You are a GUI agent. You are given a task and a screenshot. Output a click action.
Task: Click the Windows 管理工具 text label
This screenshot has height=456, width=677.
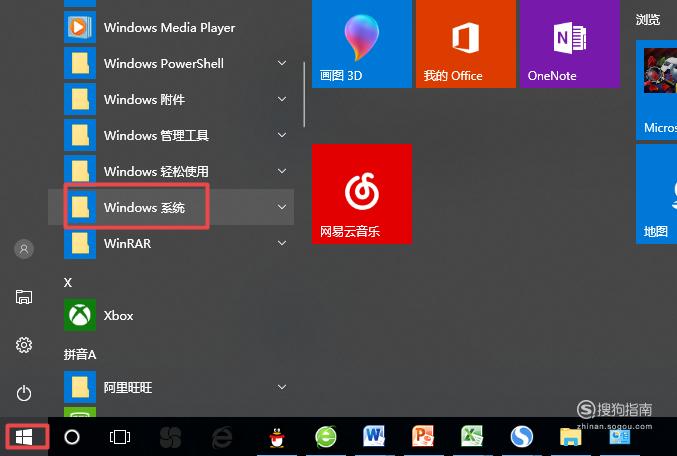point(156,136)
